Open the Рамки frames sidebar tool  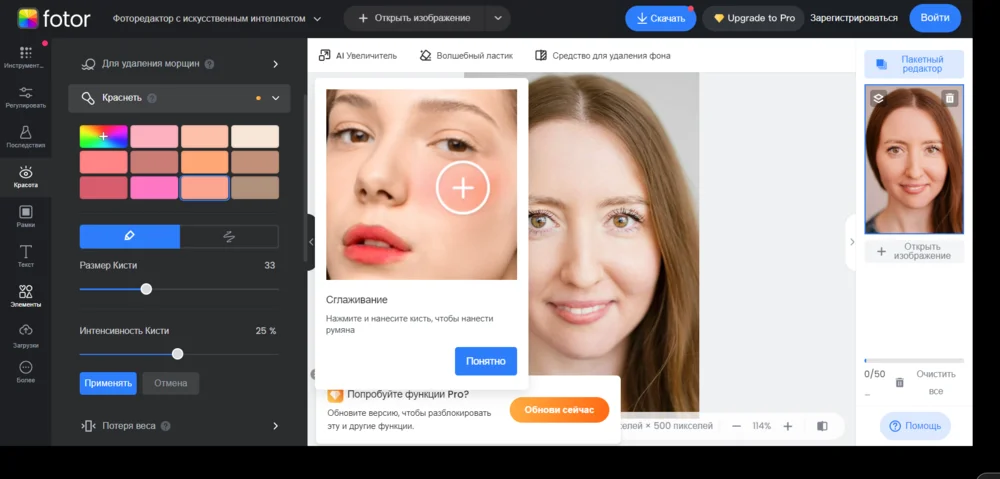coord(26,216)
